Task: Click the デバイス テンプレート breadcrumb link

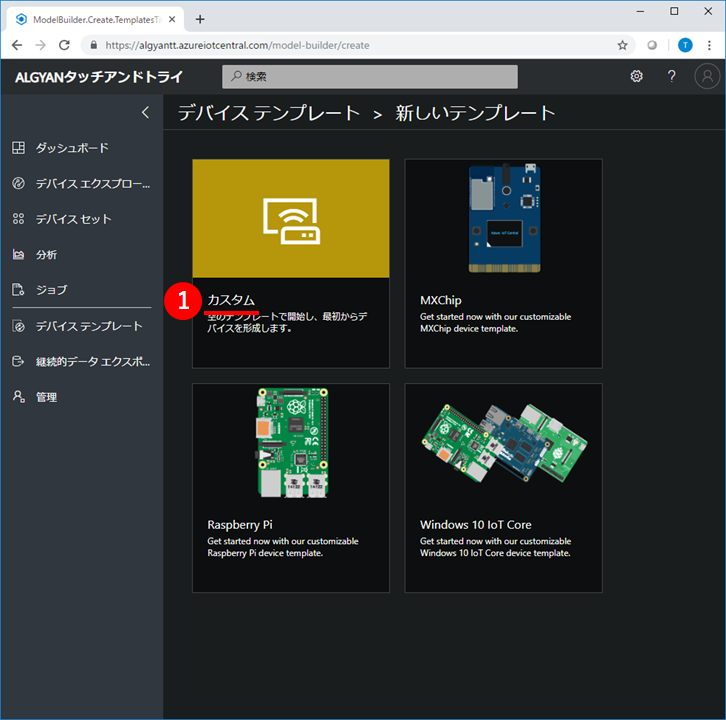Action: pyautogui.click(x=269, y=113)
